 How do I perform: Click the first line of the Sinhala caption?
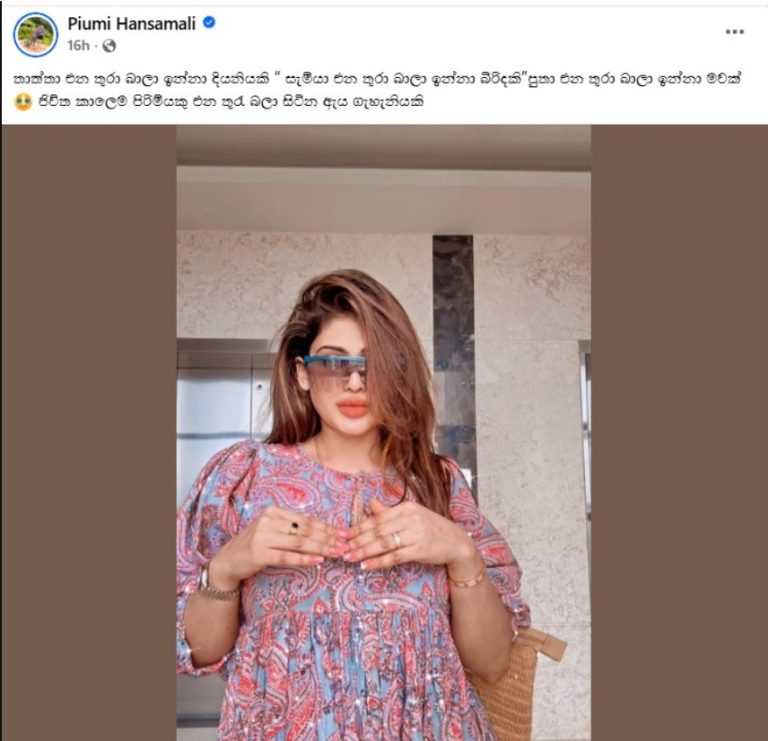point(377,78)
